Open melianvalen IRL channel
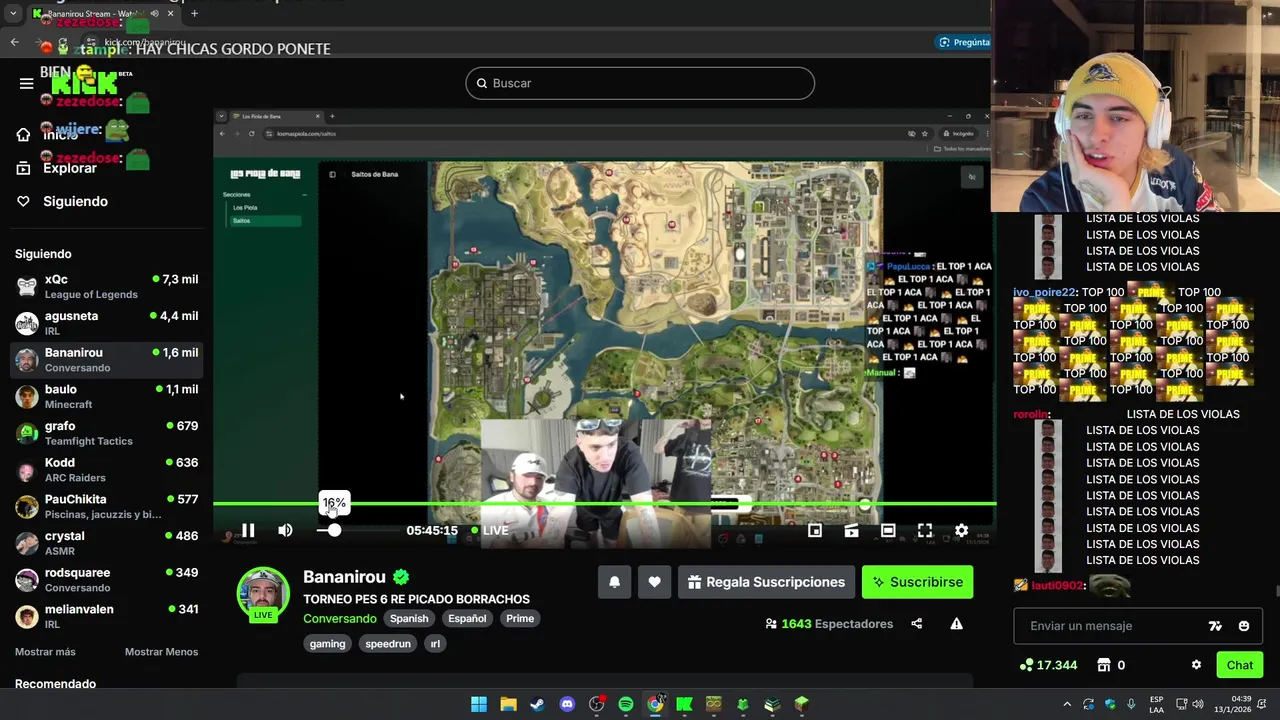Screen dimensions: 1280x720 pyautogui.click(x=106, y=617)
